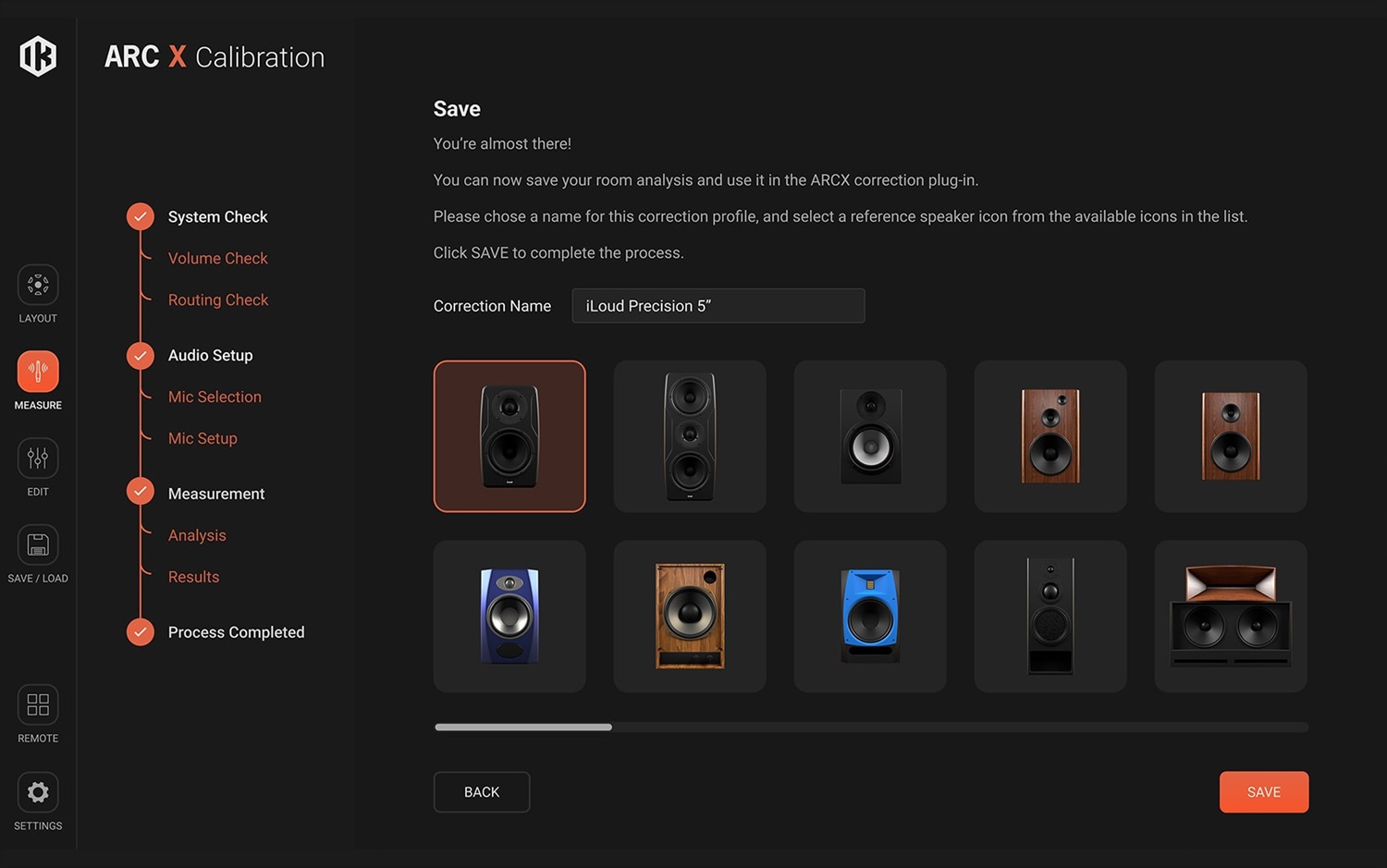Image resolution: width=1387 pixels, height=868 pixels.
Task: Click the checkmark beside Process Completed
Action: tap(140, 632)
